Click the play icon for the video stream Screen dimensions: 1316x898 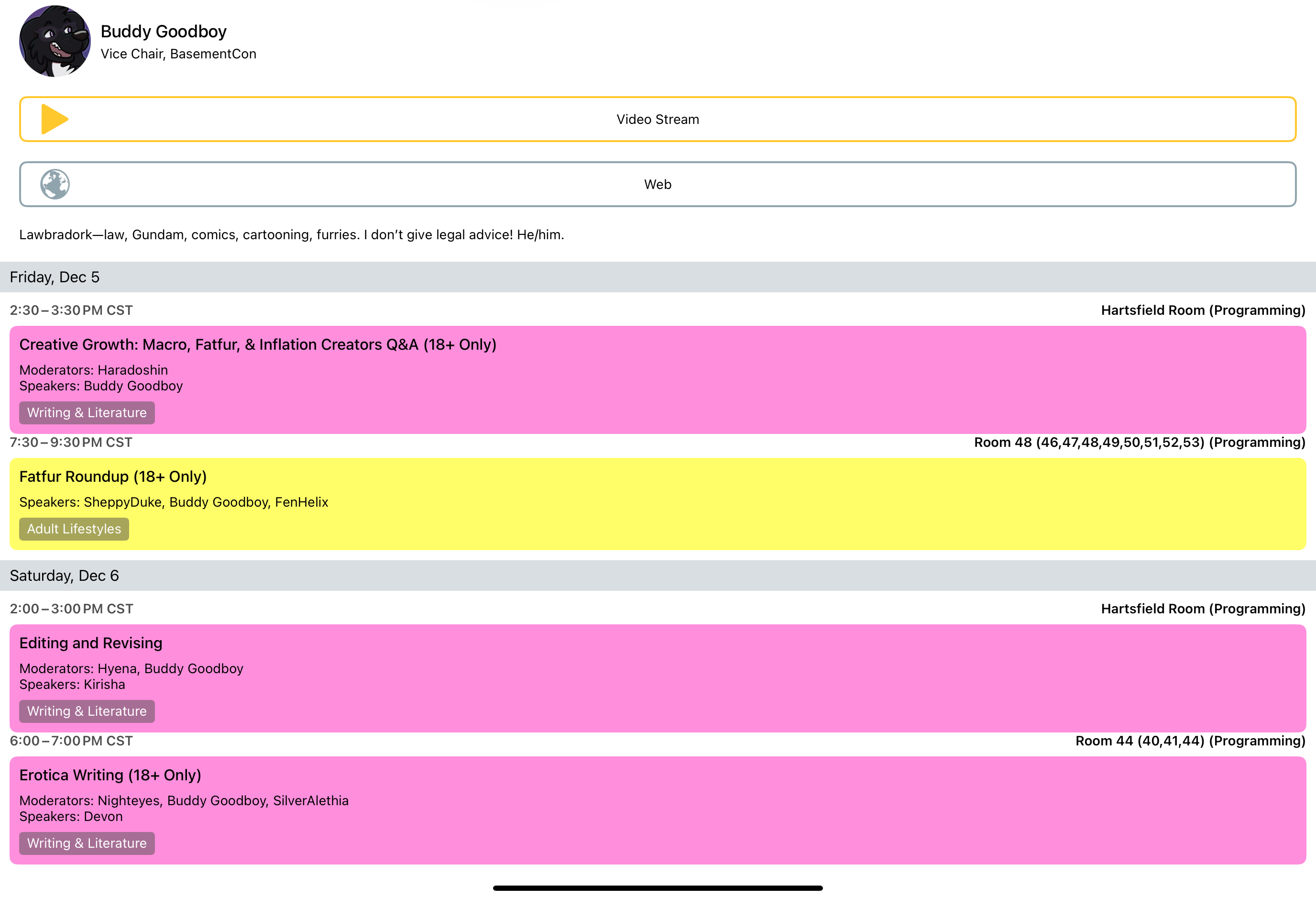coord(55,119)
